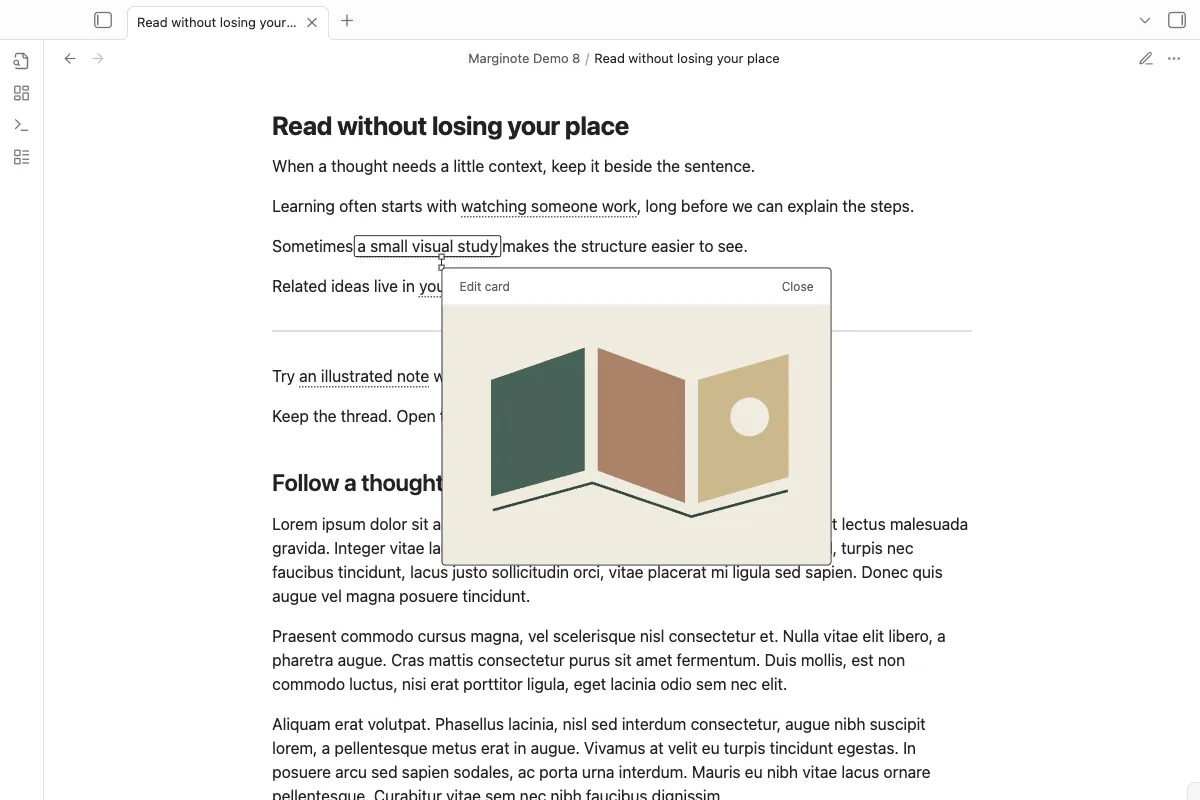This screenshot has height=800, width=1200.
Task: Close the 'Read without losing your...' tab
Action: point(312,22)
